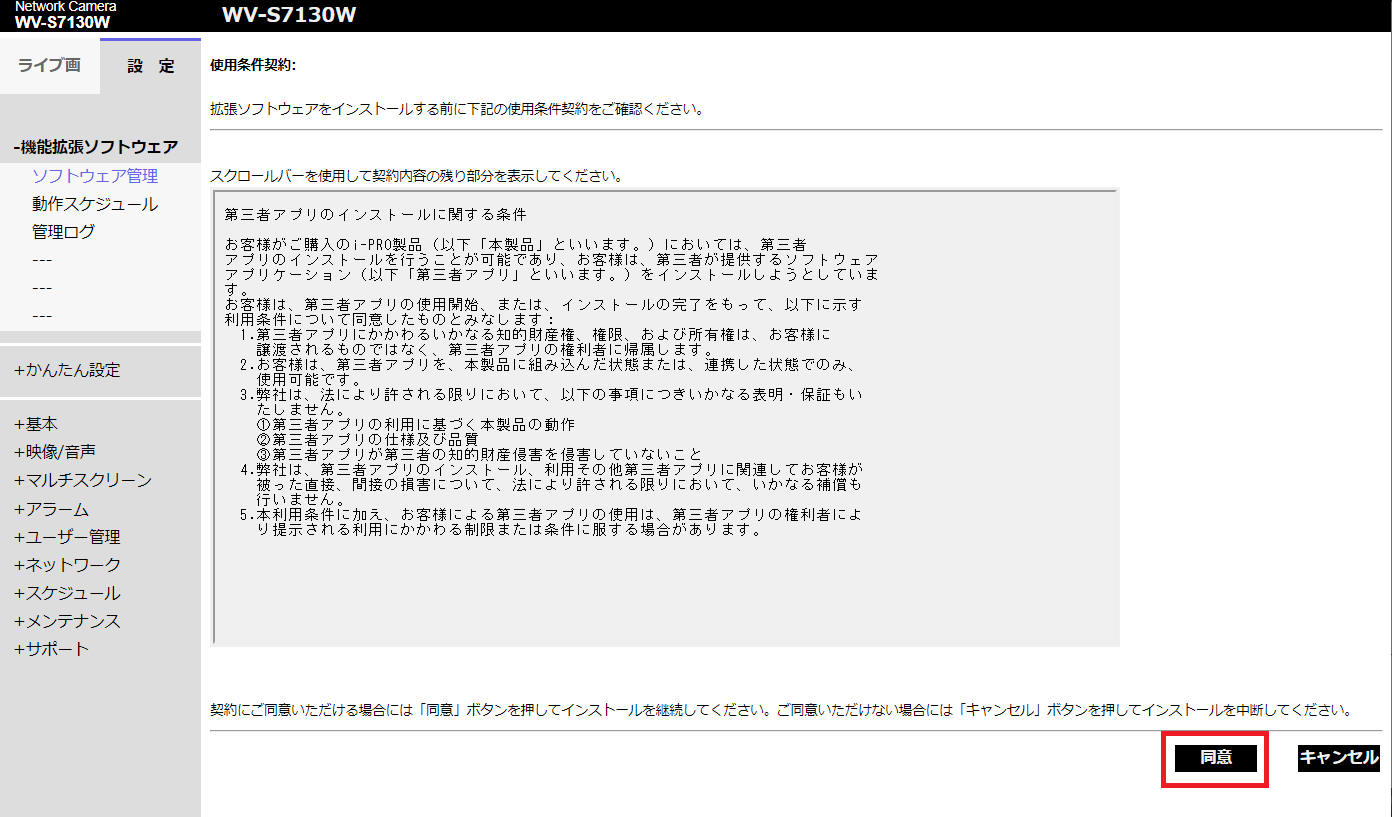Click the Network Camera WV-S7130W logo text
This screenshot has width=1392, height=817.
(65, 14)
